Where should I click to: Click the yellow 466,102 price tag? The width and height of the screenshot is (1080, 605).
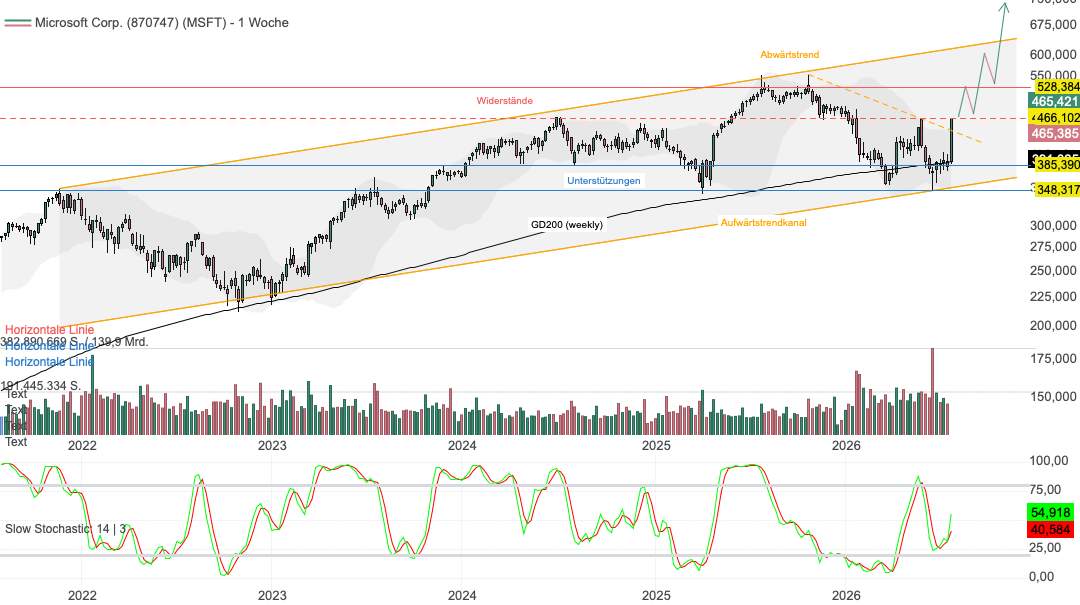[1057, 118]
